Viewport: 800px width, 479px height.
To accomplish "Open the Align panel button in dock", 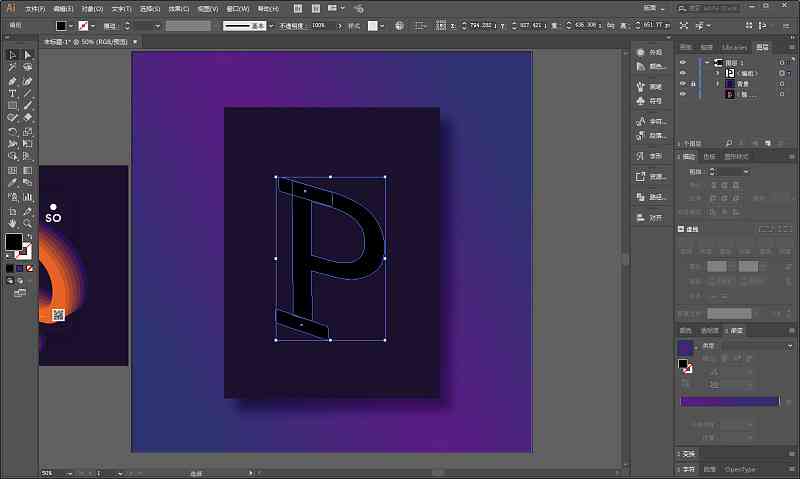I will (x=652, y=218).
